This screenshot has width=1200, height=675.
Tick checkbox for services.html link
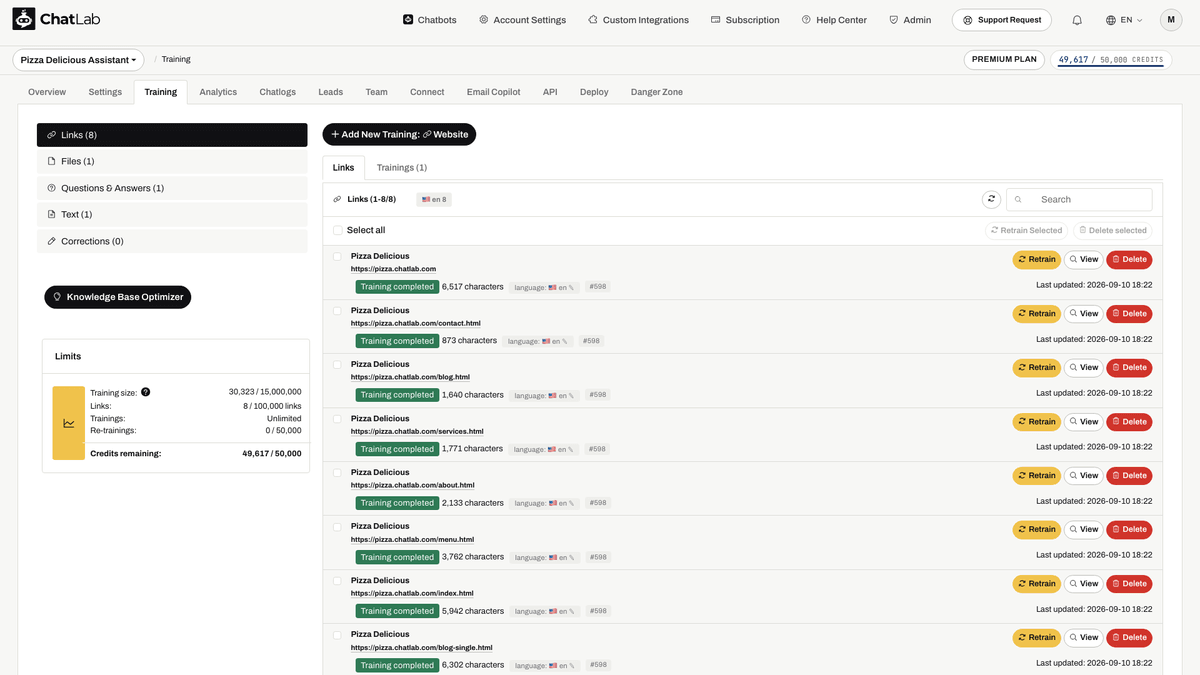click(x=338, y=419)
